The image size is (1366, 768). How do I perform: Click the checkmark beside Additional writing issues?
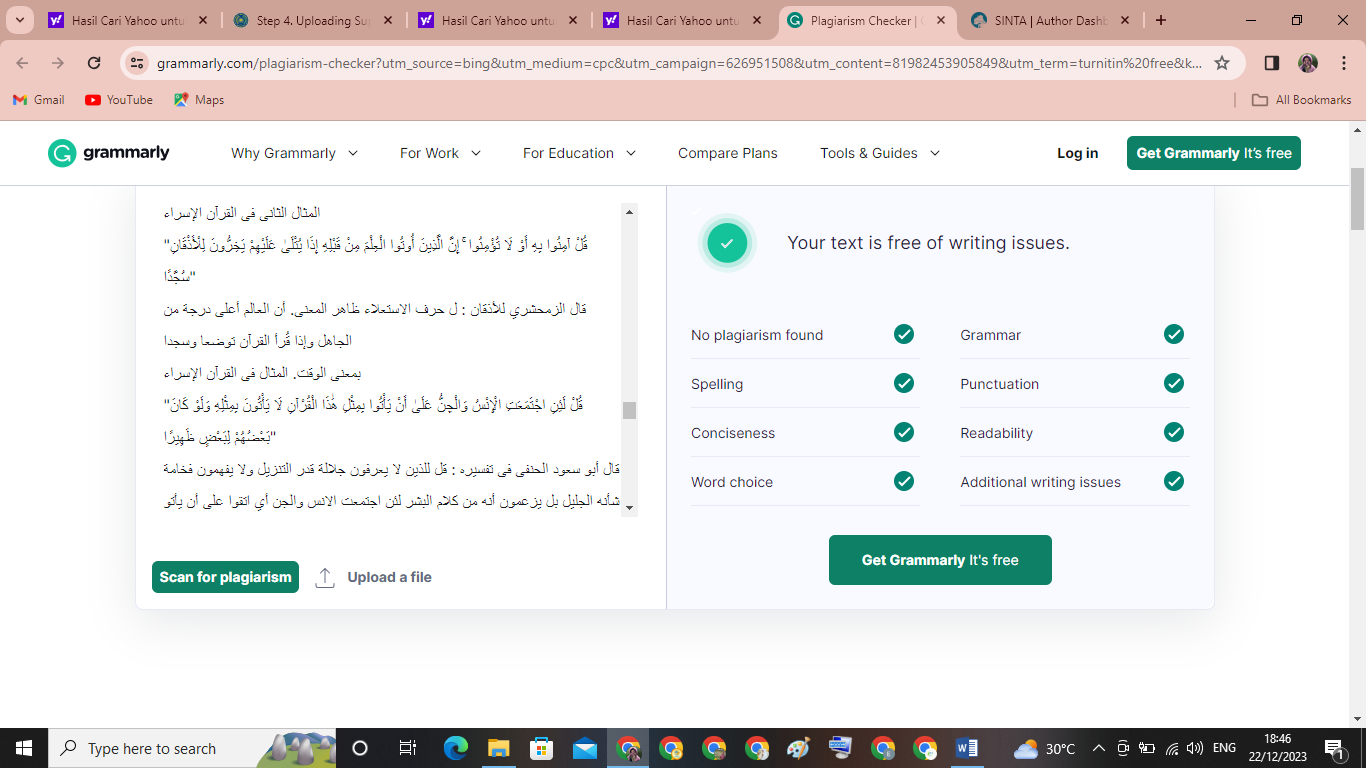[x=1174, y=481]
